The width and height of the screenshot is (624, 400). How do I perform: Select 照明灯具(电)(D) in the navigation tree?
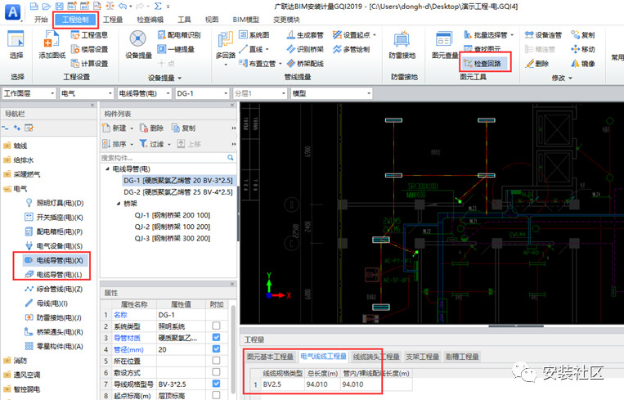pos(54,203)
